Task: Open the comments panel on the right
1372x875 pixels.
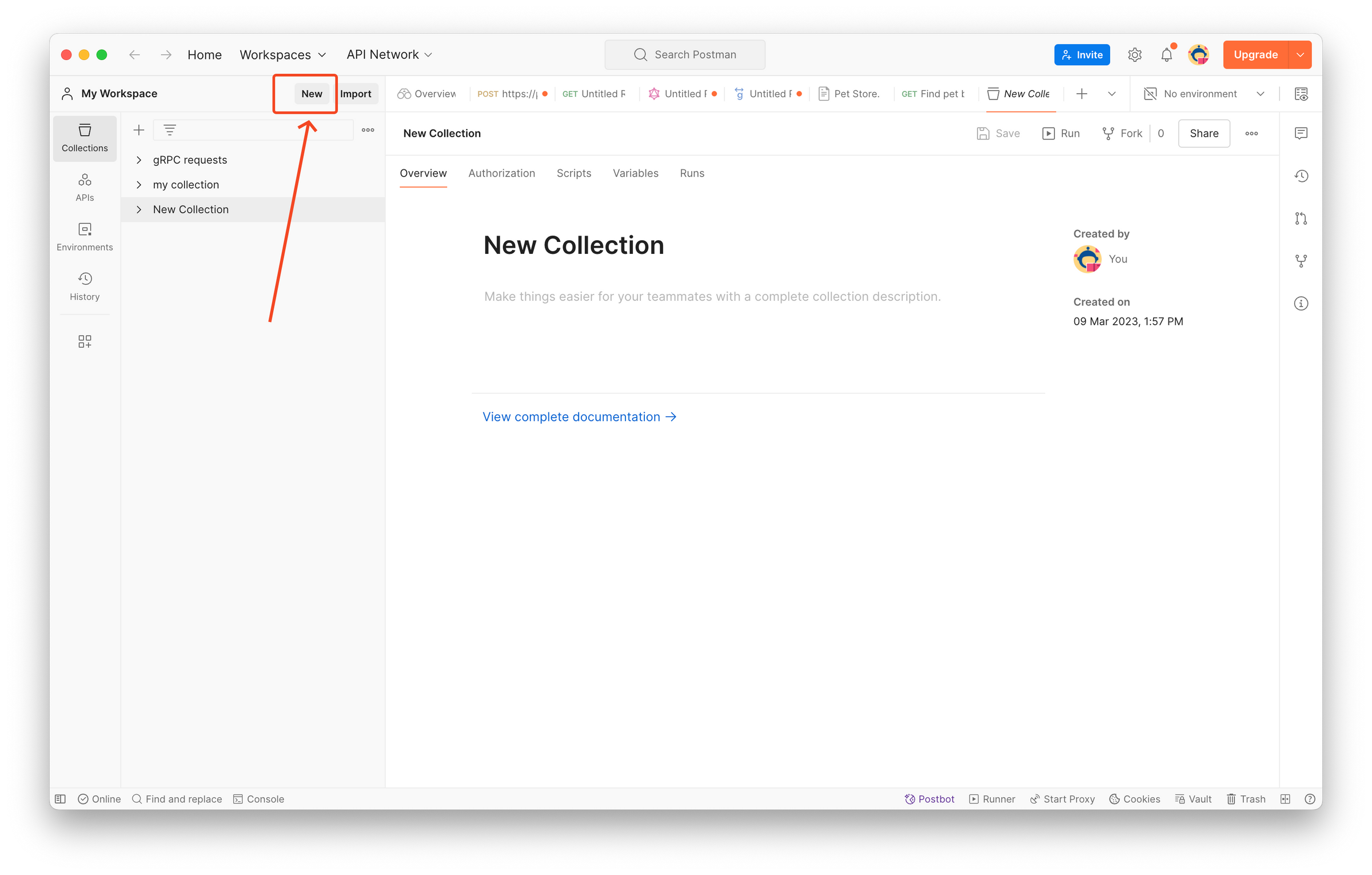Action: [x=1301, y=133]
